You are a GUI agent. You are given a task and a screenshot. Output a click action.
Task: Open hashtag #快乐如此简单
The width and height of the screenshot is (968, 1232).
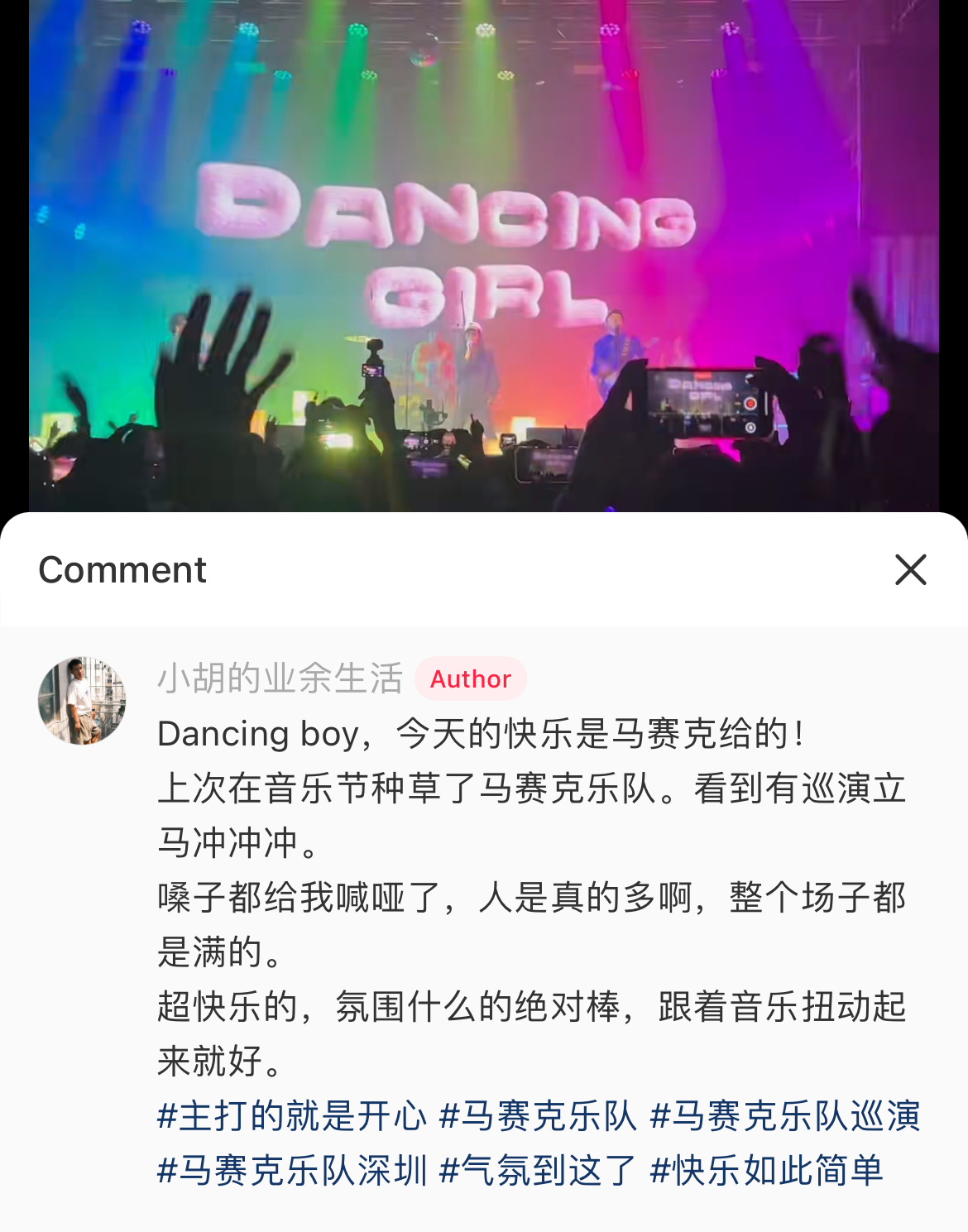767,1170
